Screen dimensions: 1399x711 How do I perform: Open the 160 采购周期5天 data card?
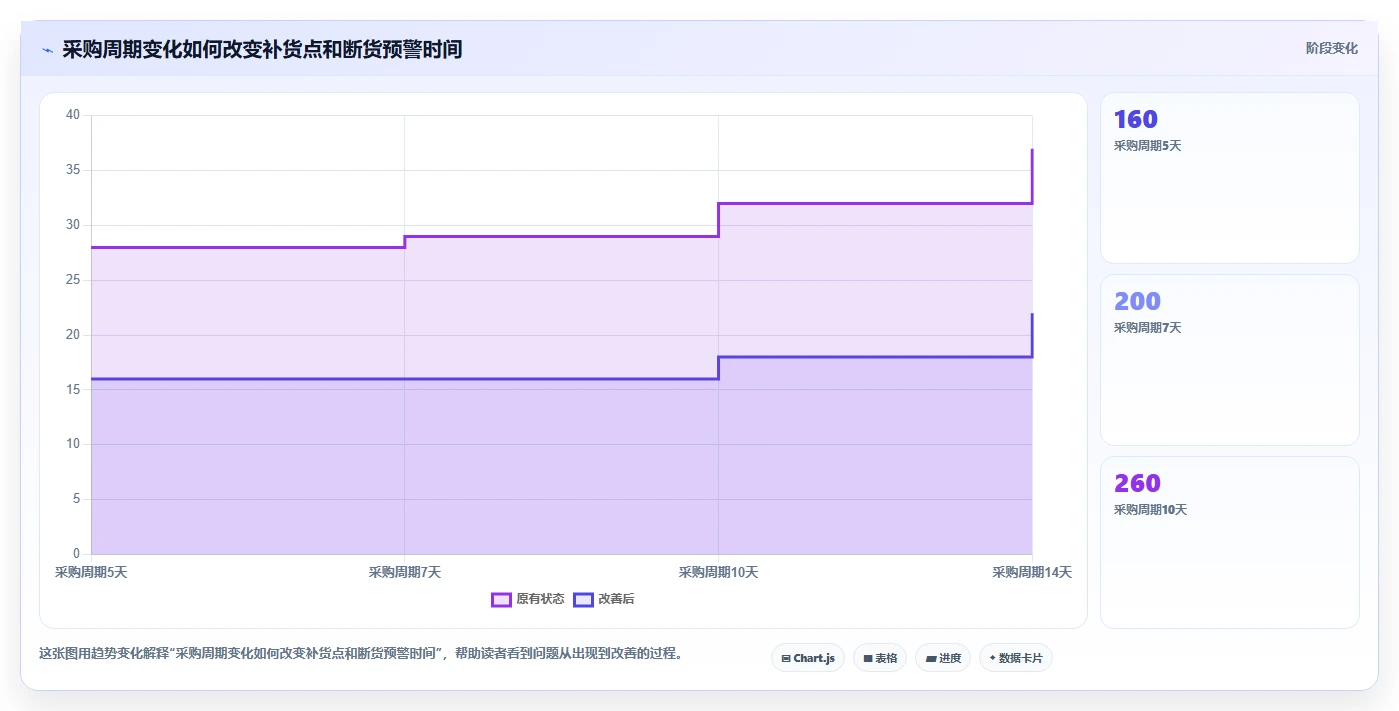point(1230,178)
